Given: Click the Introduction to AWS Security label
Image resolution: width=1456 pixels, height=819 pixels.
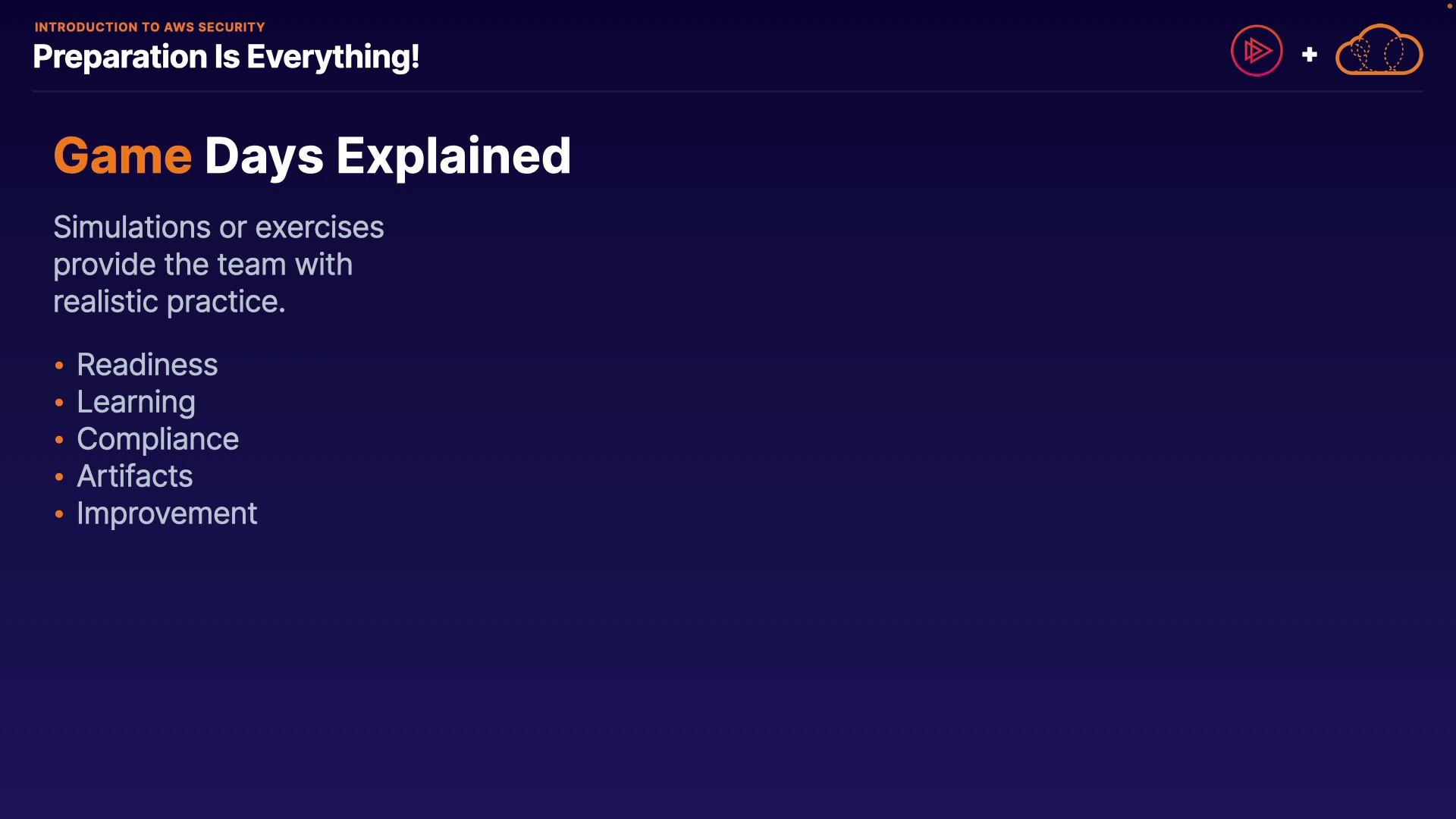Looking at the screenshot, I should tap(149, 27).
